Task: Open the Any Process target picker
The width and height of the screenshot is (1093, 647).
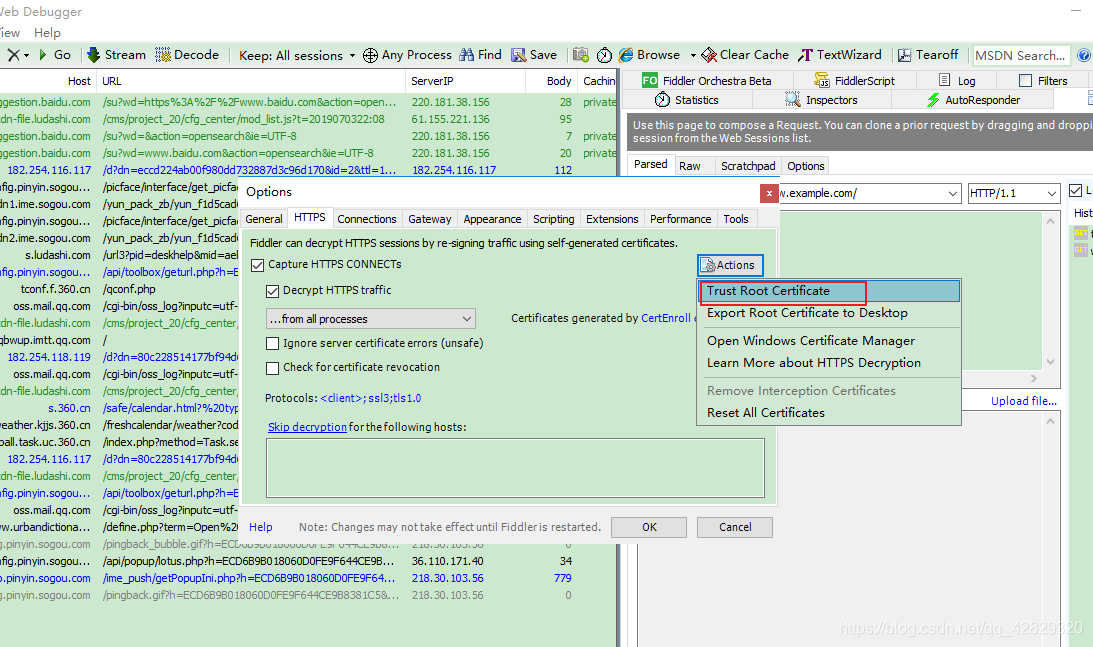Action: click(x=408, y=54)
